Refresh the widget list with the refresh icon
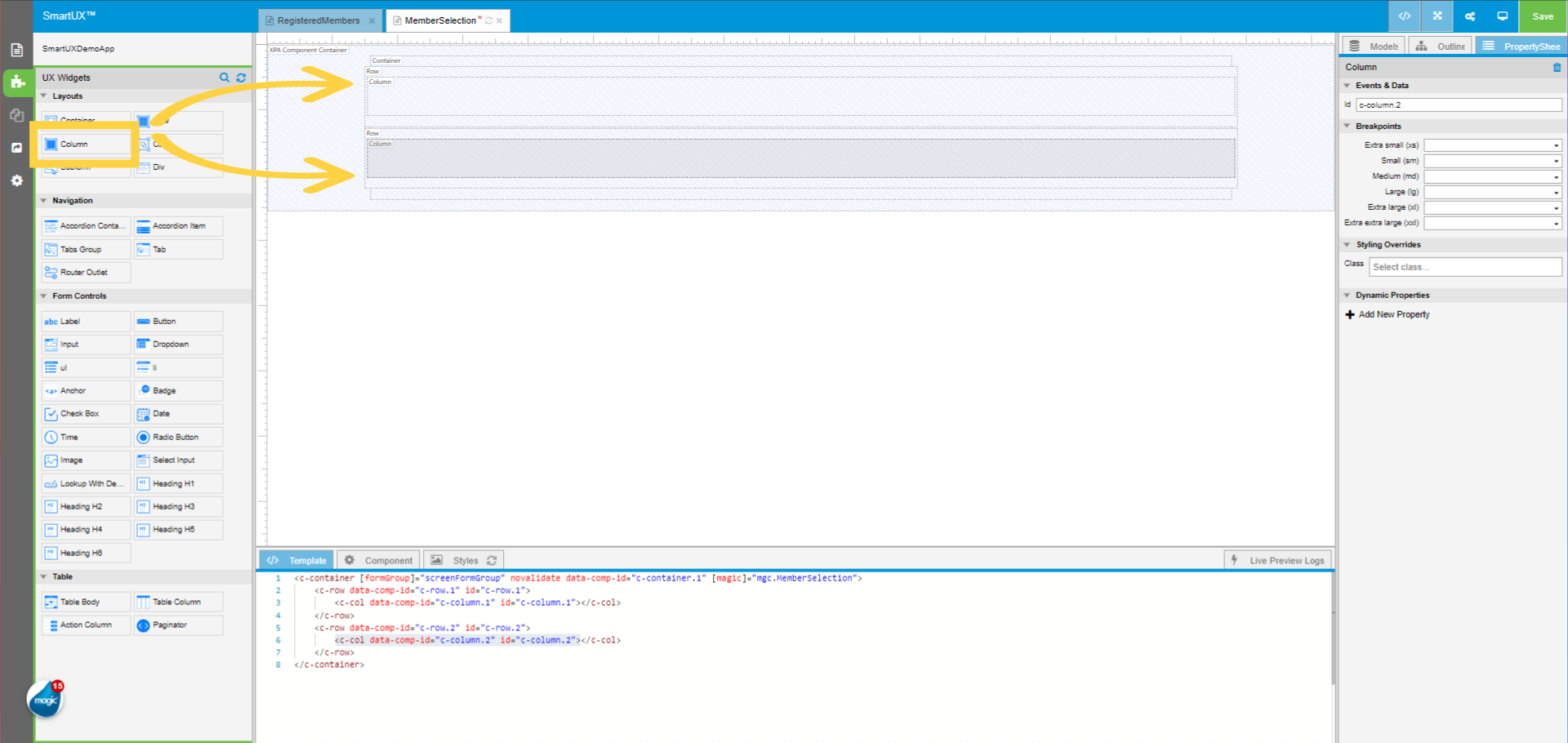Screen dimensions: 1568x743 (241, 78)
